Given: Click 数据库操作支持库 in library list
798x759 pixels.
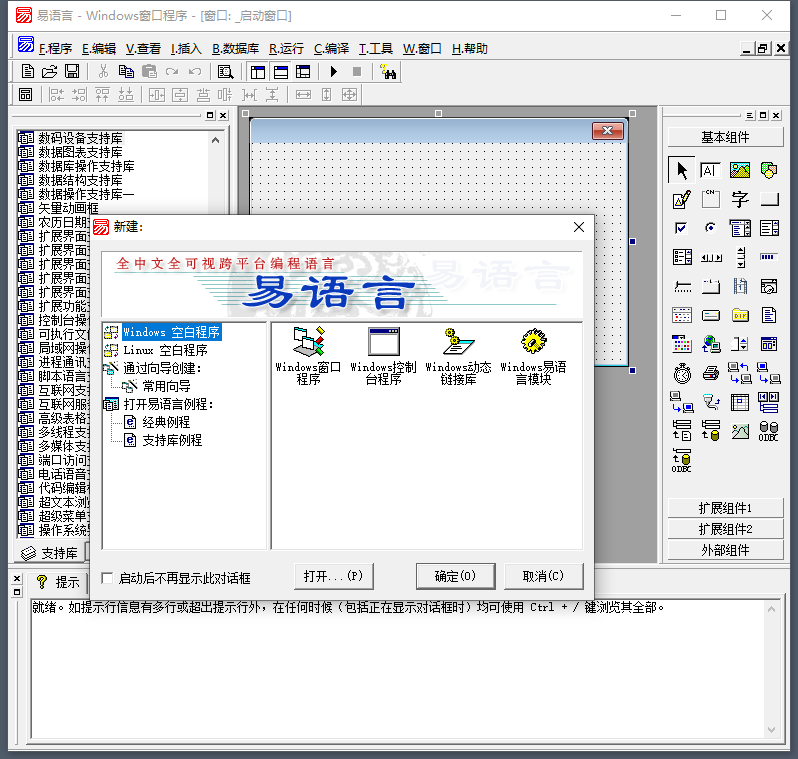Looking at the screenshot, I should pos(87,166).
